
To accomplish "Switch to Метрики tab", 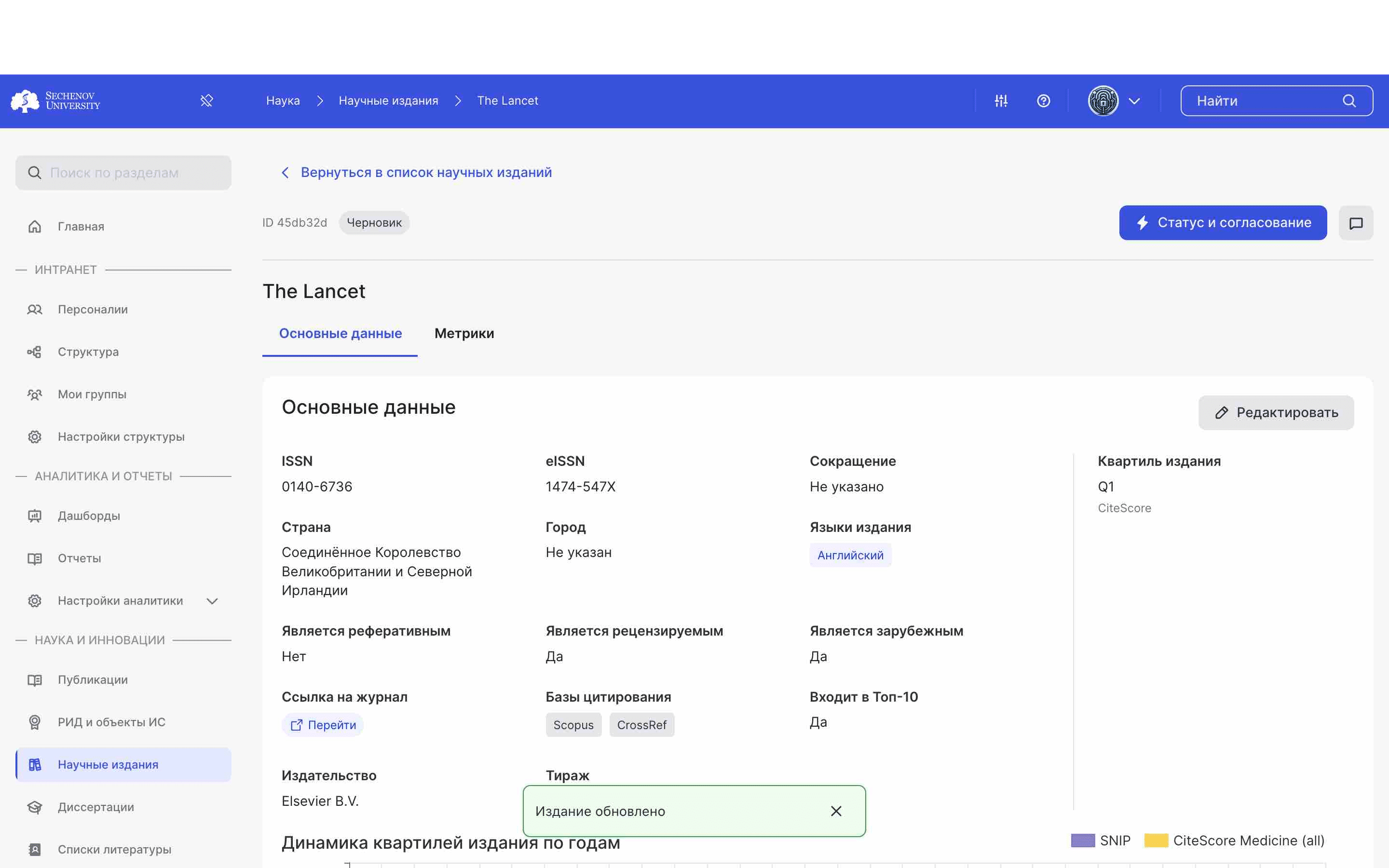I will [464, 334].
